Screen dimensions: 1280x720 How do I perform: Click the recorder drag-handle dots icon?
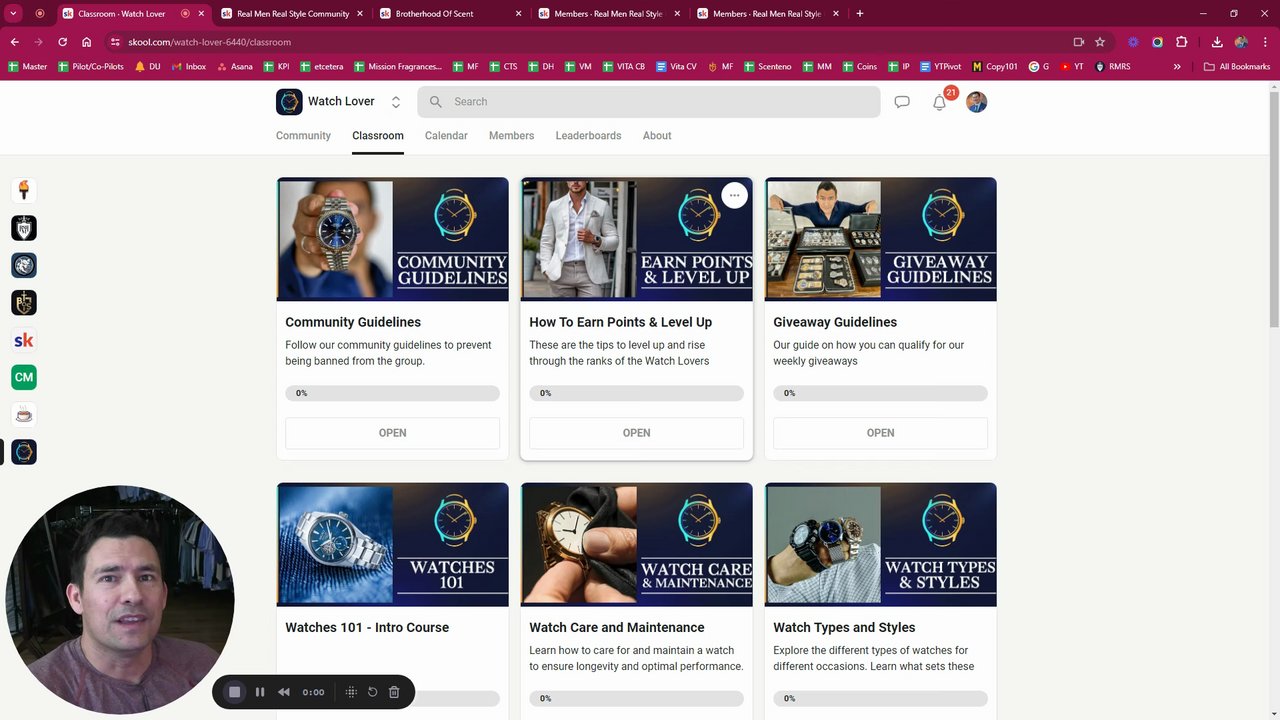tap(351, 692)
